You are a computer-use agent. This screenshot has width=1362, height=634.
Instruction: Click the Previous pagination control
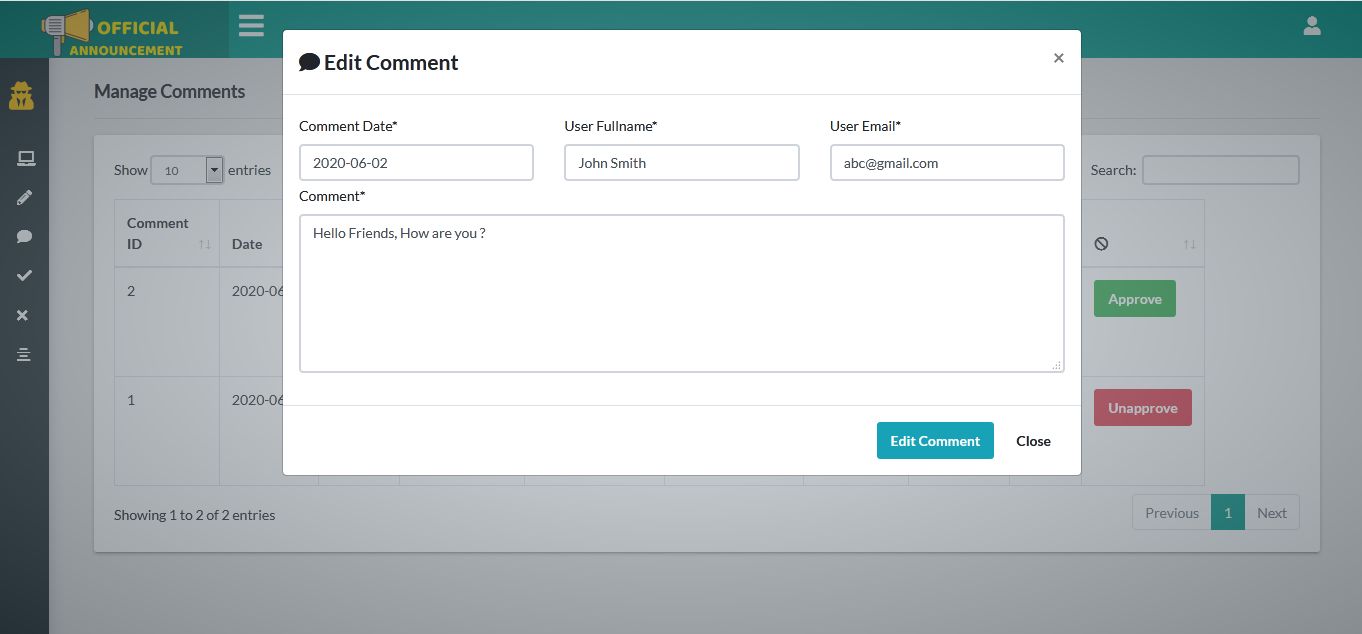(1170, 512)
